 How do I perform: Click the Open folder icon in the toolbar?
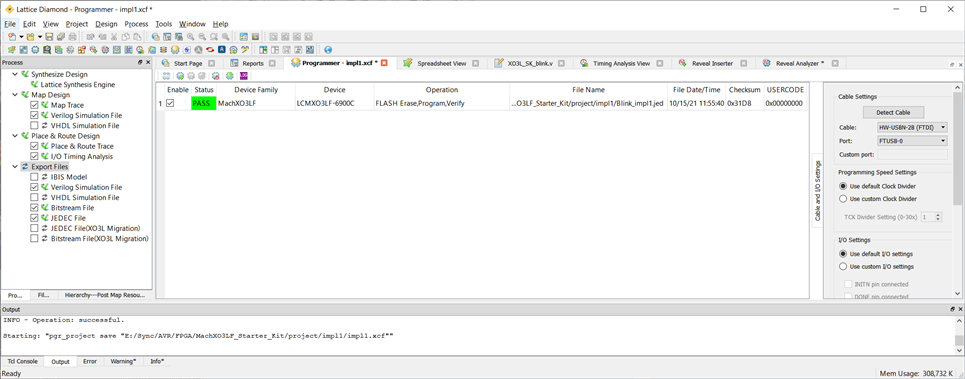pos(30,37)
